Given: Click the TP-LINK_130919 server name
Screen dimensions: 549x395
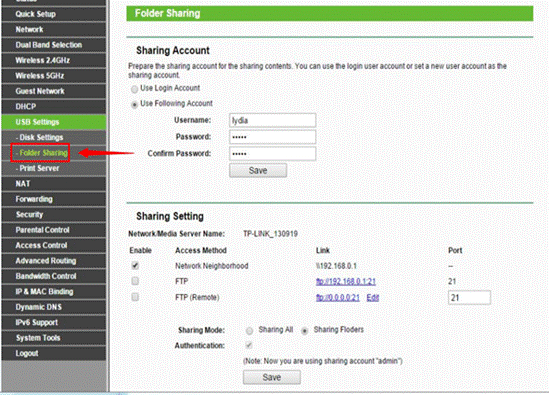Looking at the screenshot, I should [271, 234].
